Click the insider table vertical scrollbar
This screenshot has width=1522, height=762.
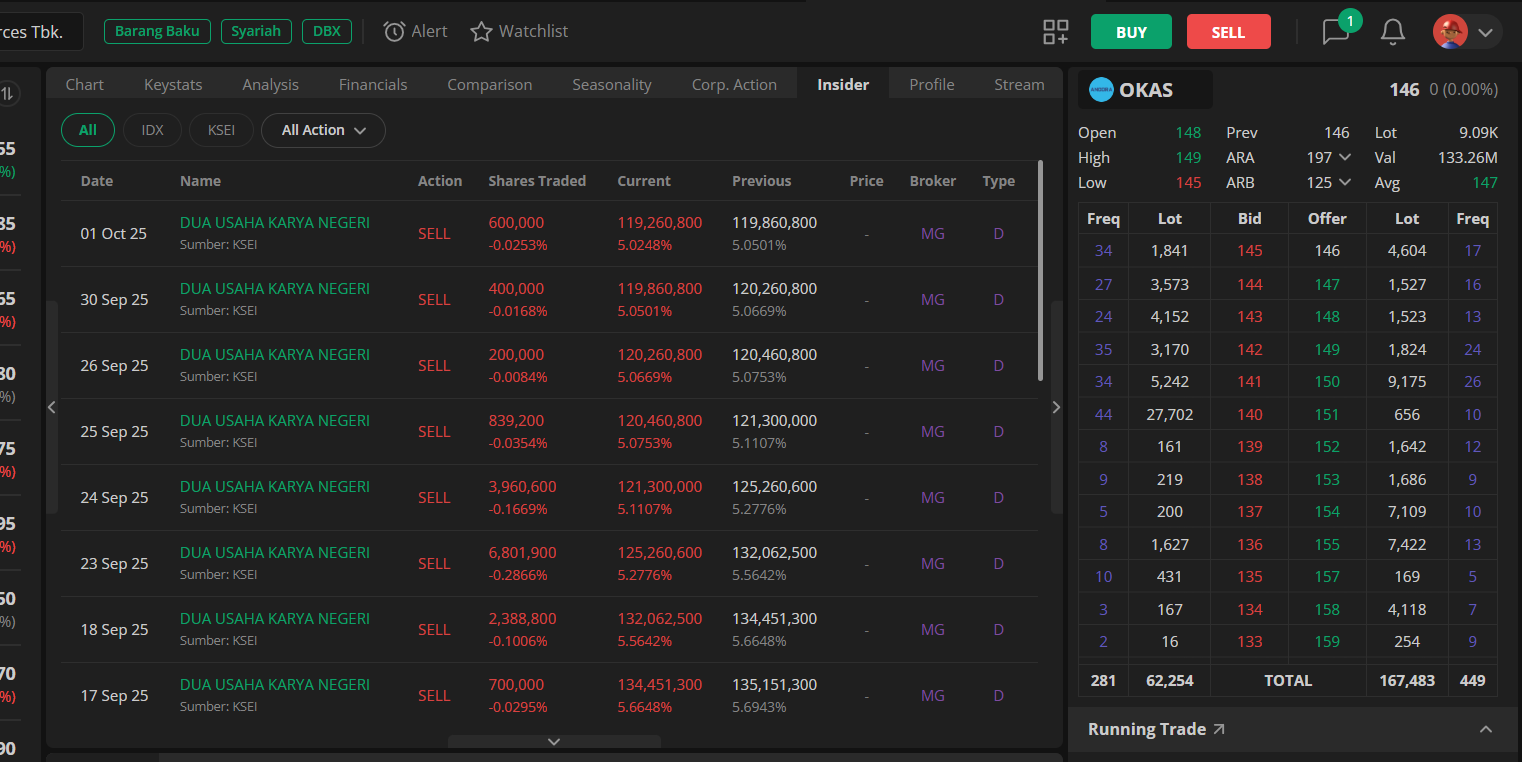pyautogui.click(x=1040, y=270)
